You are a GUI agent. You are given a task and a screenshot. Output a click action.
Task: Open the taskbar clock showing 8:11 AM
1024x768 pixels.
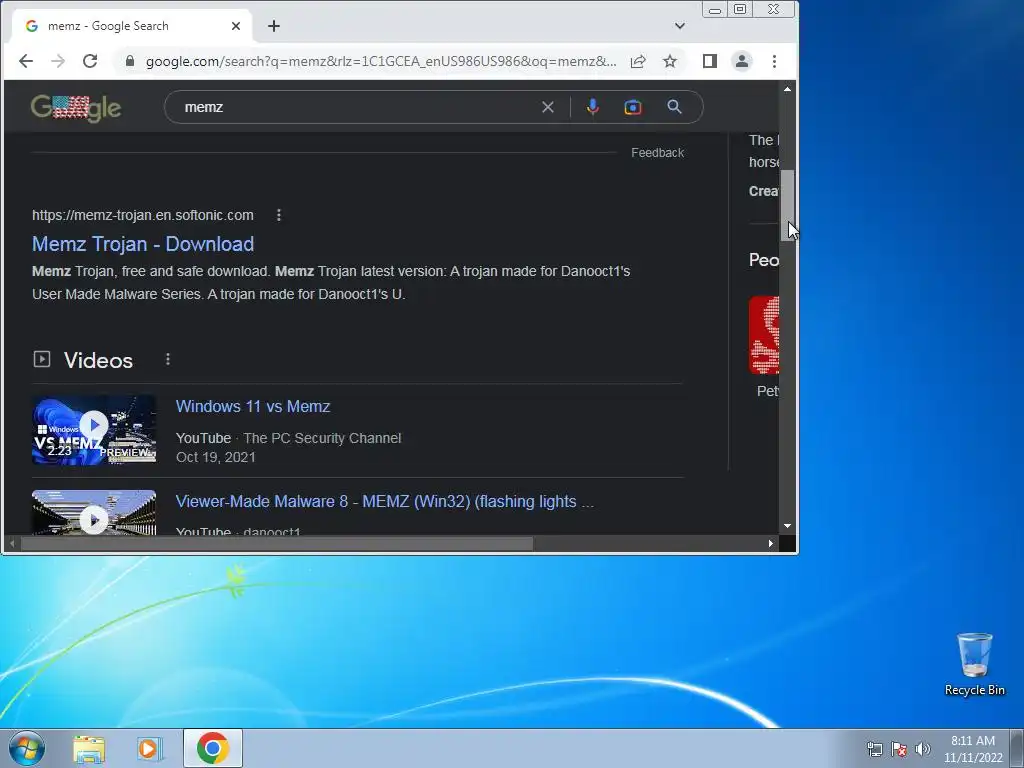pos(973,749)
